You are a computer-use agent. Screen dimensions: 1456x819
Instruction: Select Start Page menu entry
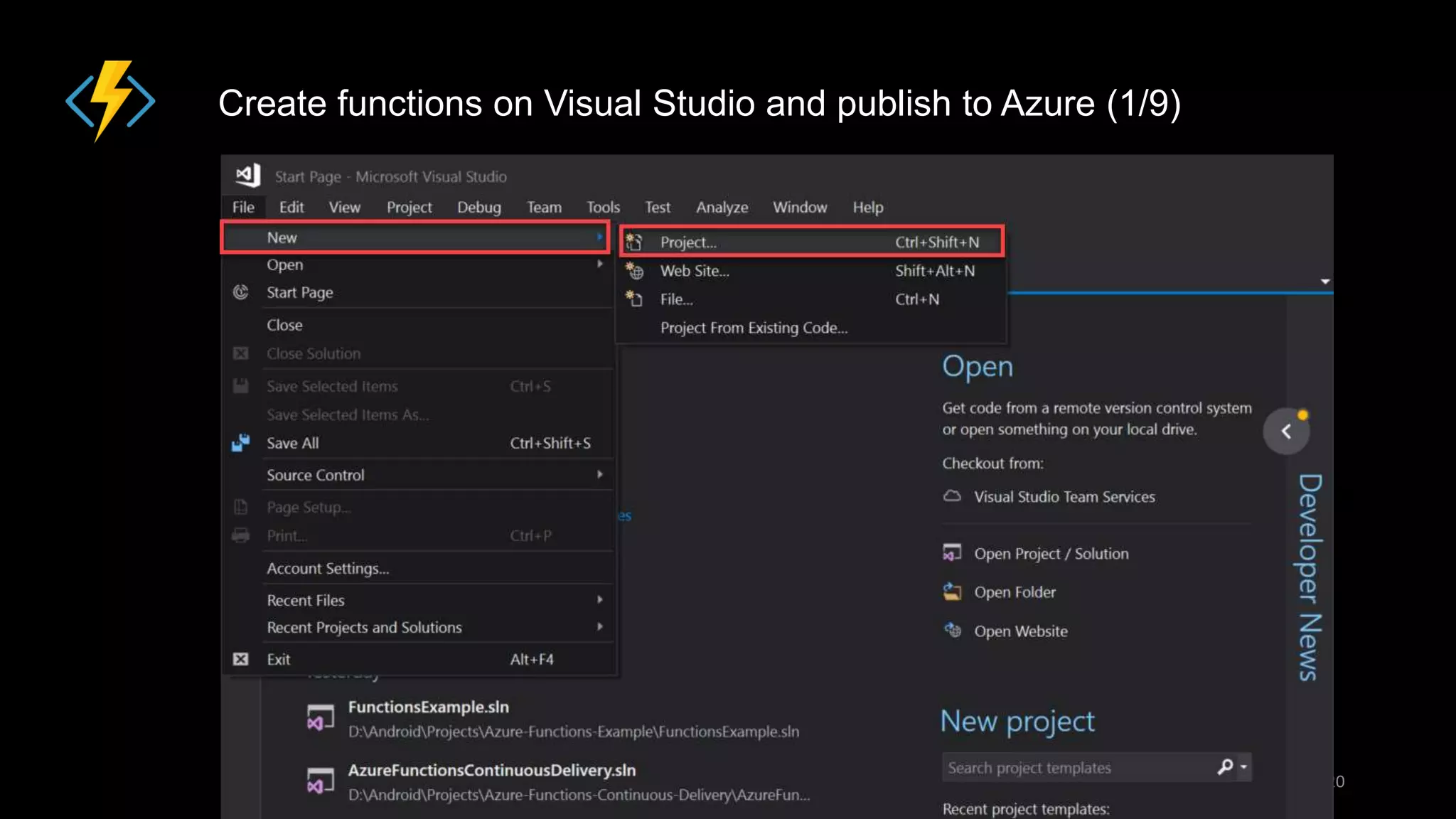click(x=419, y=292)
